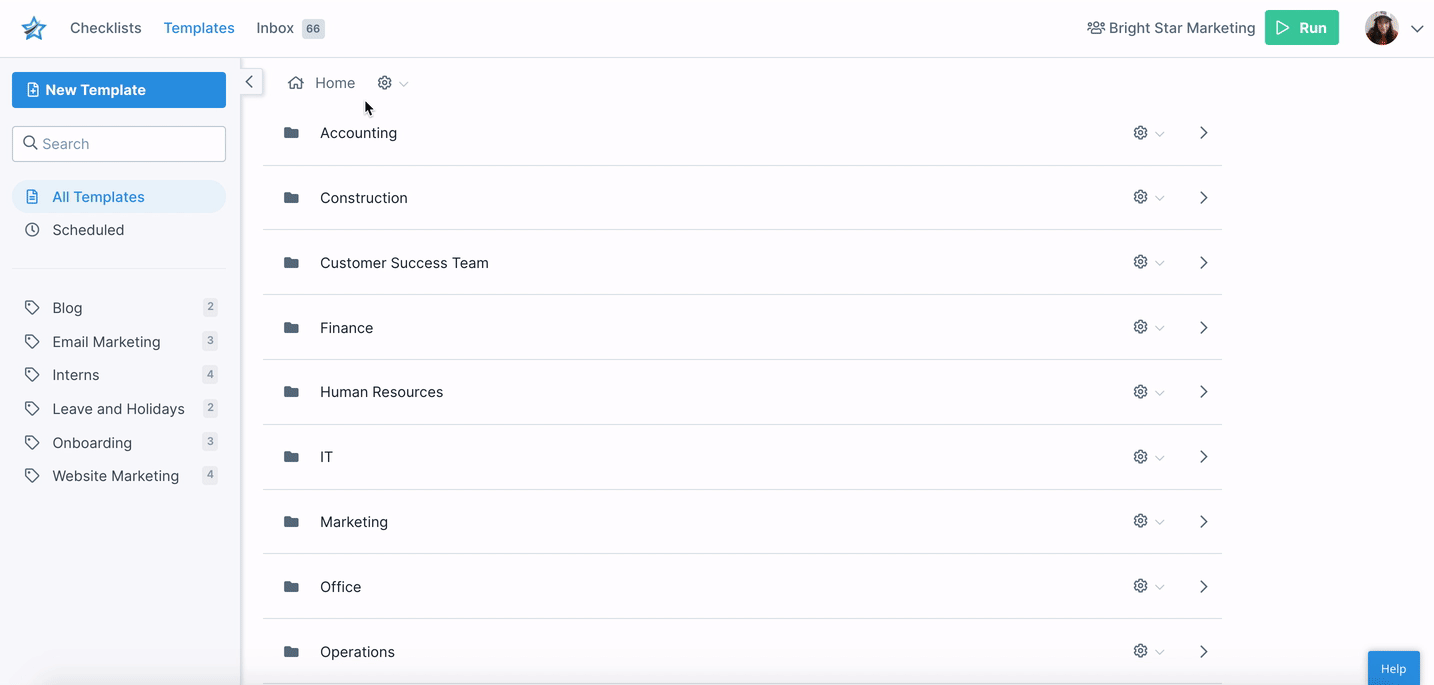Click the Scheduled clock icon
The height and width of the screenshot is (685, 1434).
[32, 230]
